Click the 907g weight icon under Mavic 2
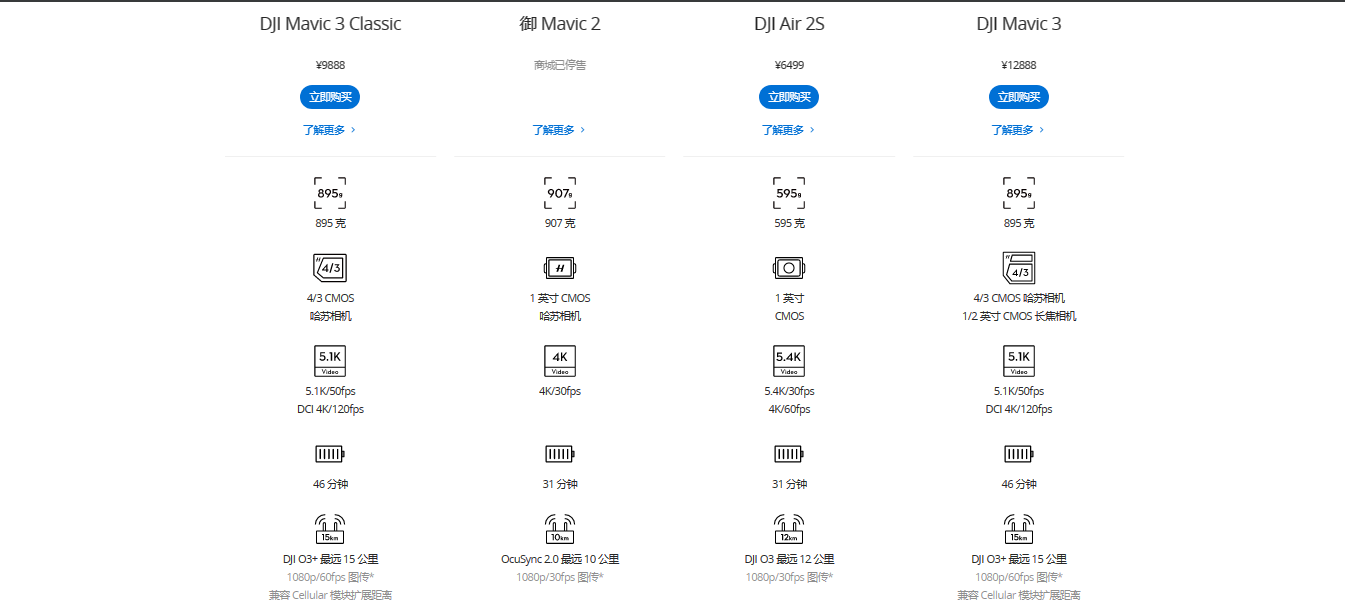The width and height of the screenshot is (1345, 607). pos(559,193)
